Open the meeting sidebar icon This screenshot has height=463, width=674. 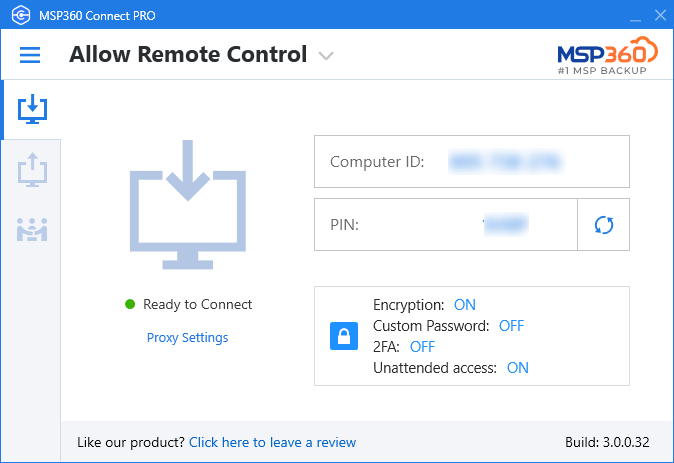32,230
